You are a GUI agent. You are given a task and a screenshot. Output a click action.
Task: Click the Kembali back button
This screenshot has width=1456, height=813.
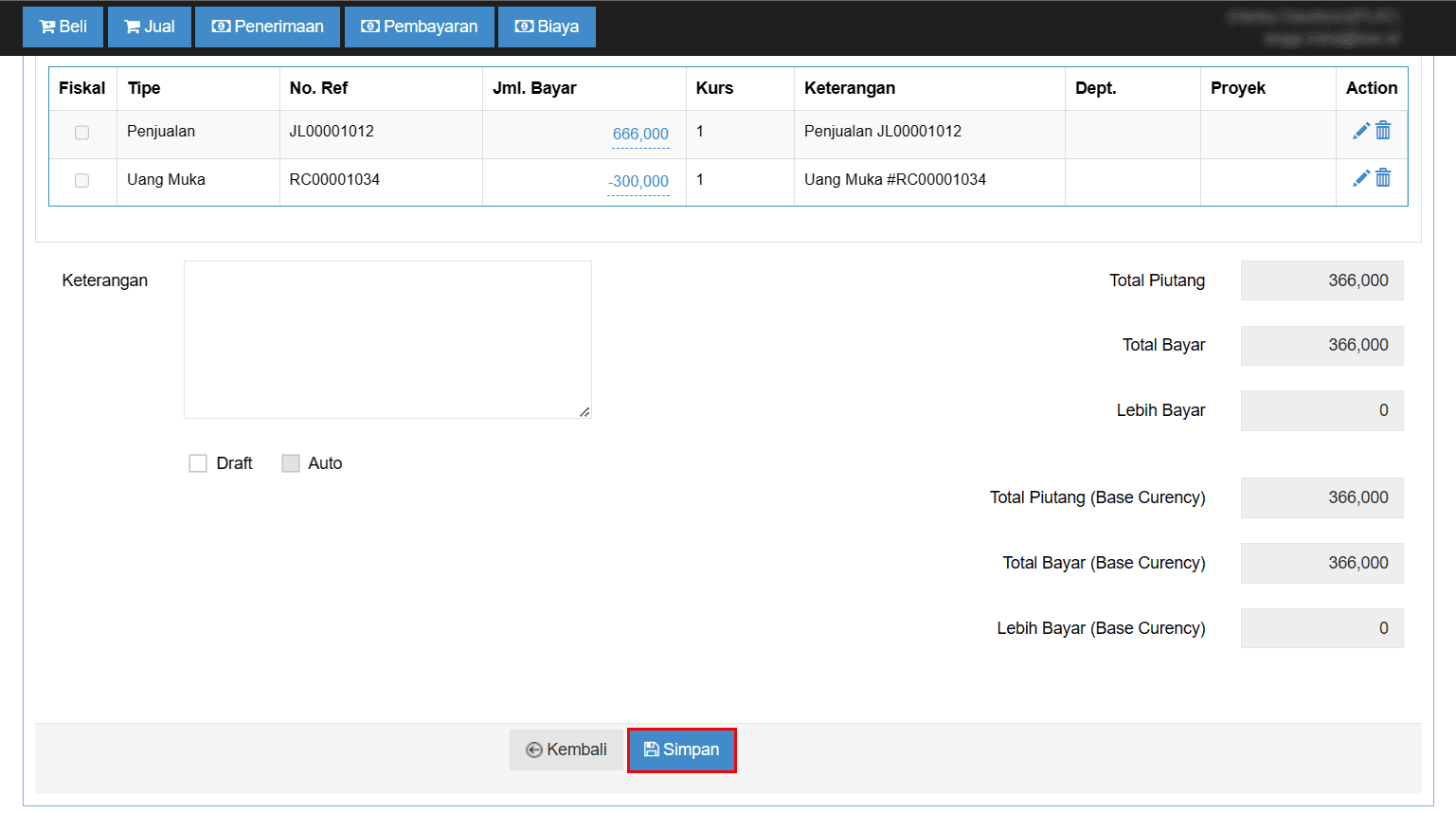point(566,750)
